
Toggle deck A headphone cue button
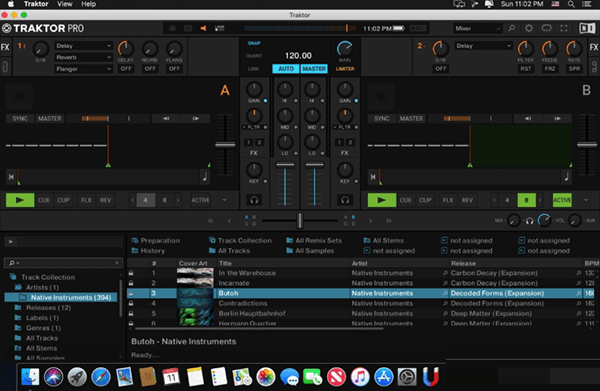[x=254, y=200]
